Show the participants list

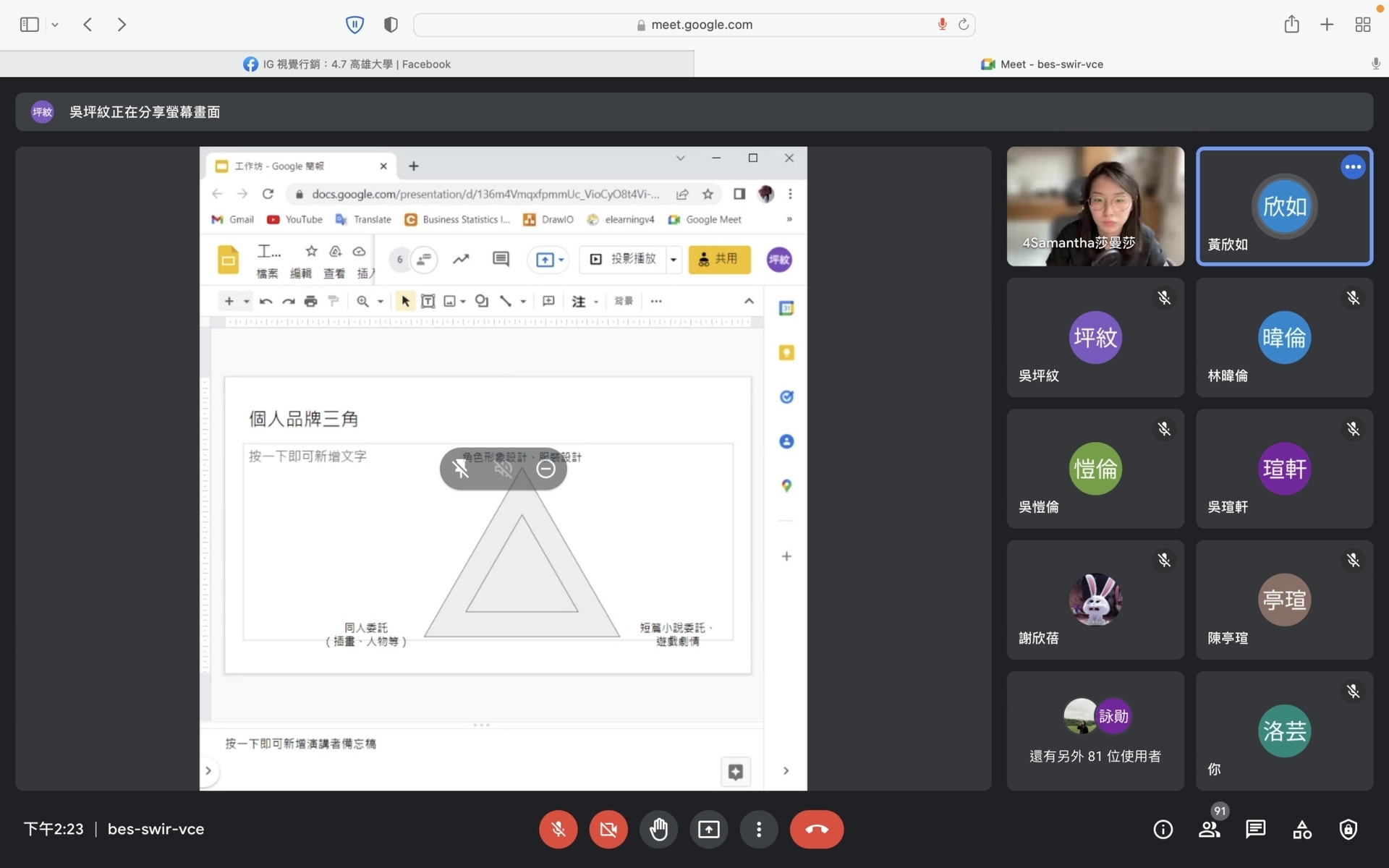pos(1210,829)
